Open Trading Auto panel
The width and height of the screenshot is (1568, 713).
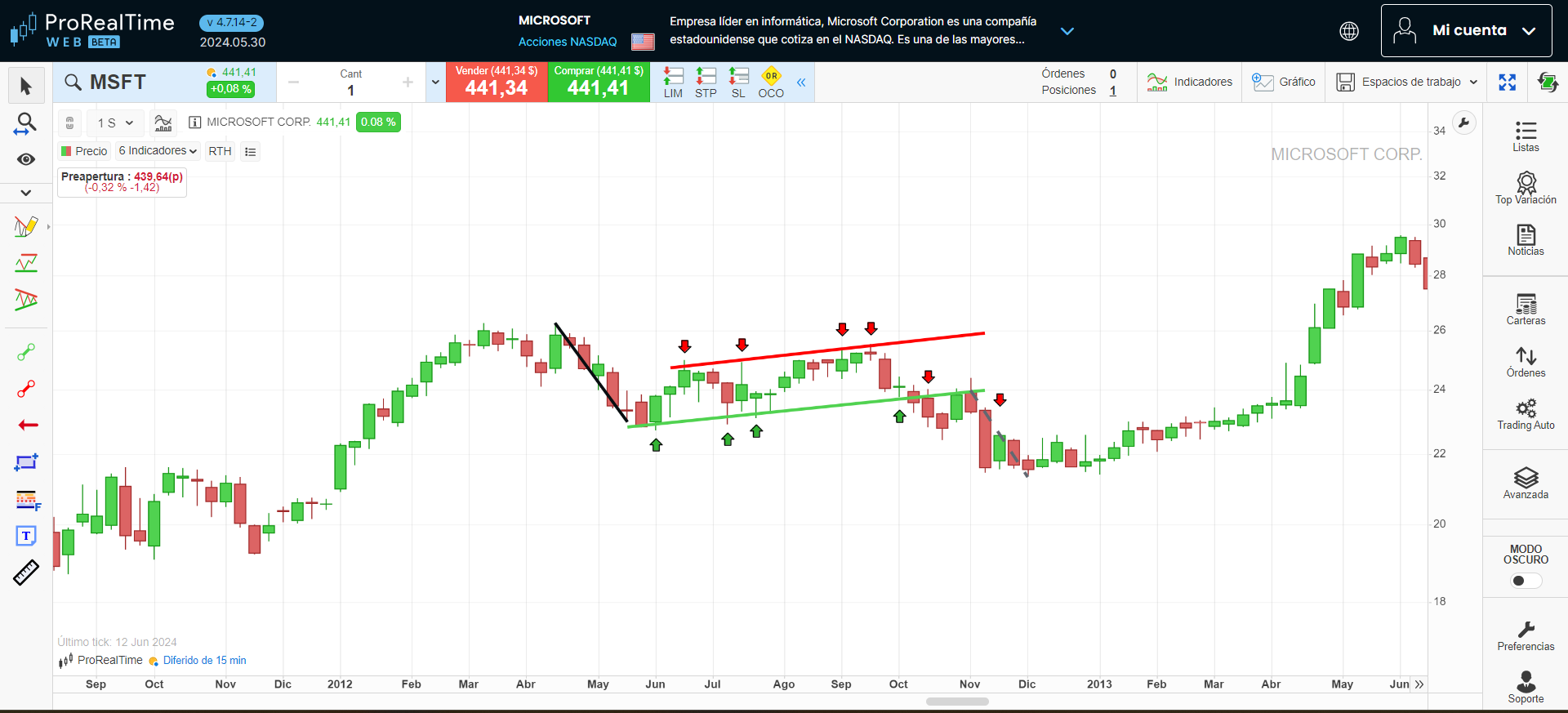pyautogui.click(x=1525, y=414)
